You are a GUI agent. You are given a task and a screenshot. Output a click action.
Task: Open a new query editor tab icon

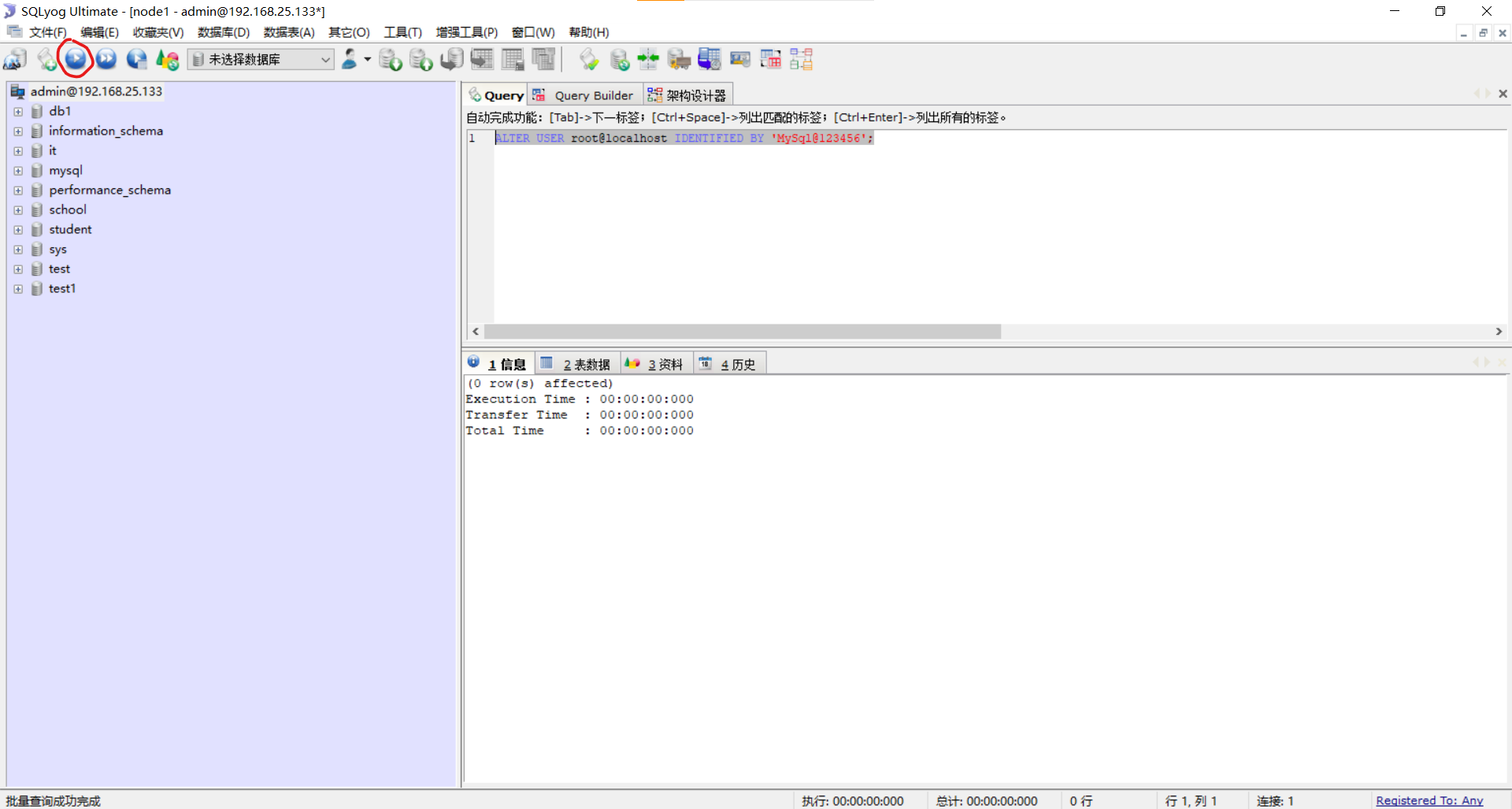(x=46, y=60)
